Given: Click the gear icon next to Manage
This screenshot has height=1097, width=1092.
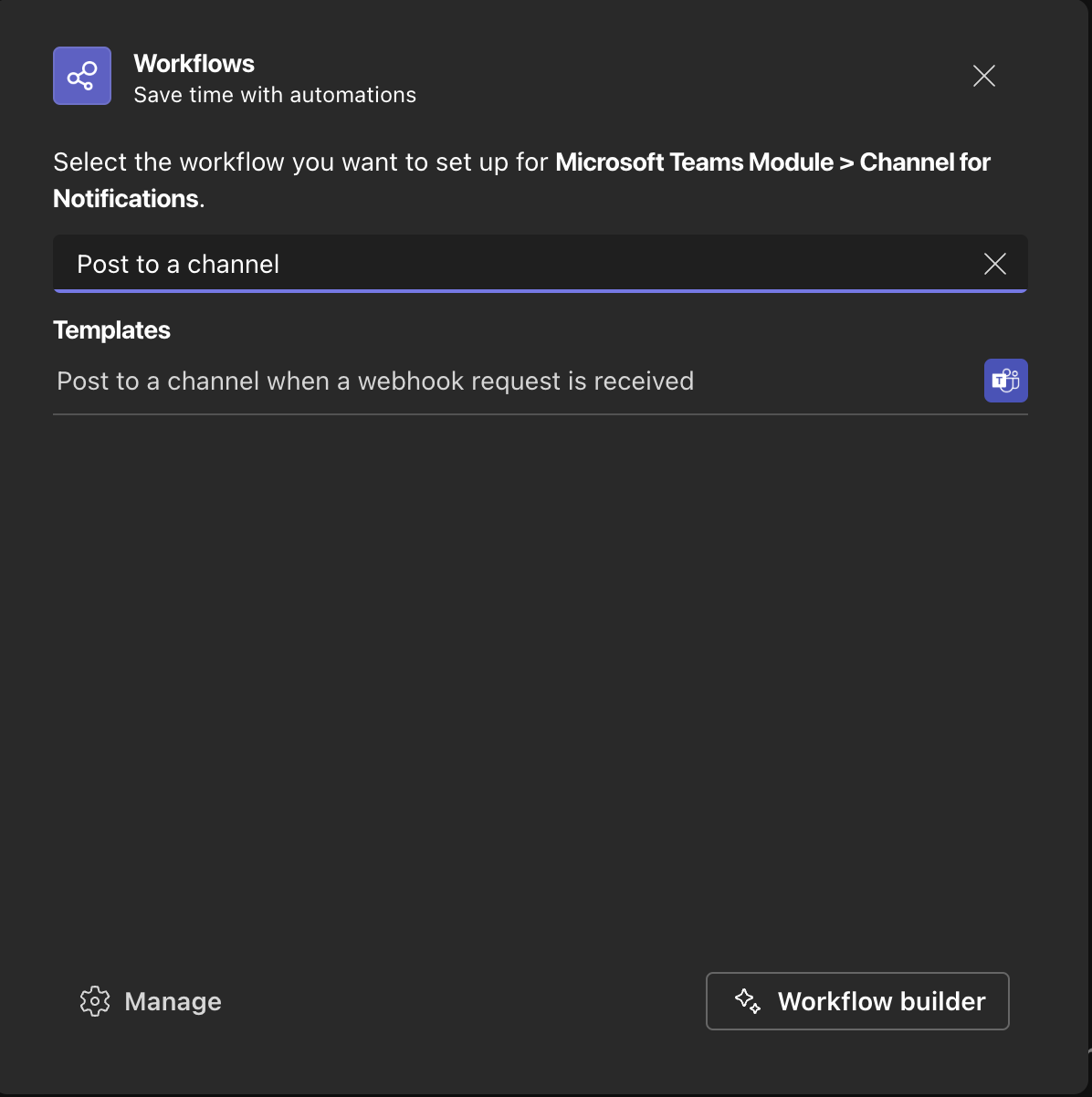Looking at the screenshot, I should pyautogui.click(x=95, y=1001).
